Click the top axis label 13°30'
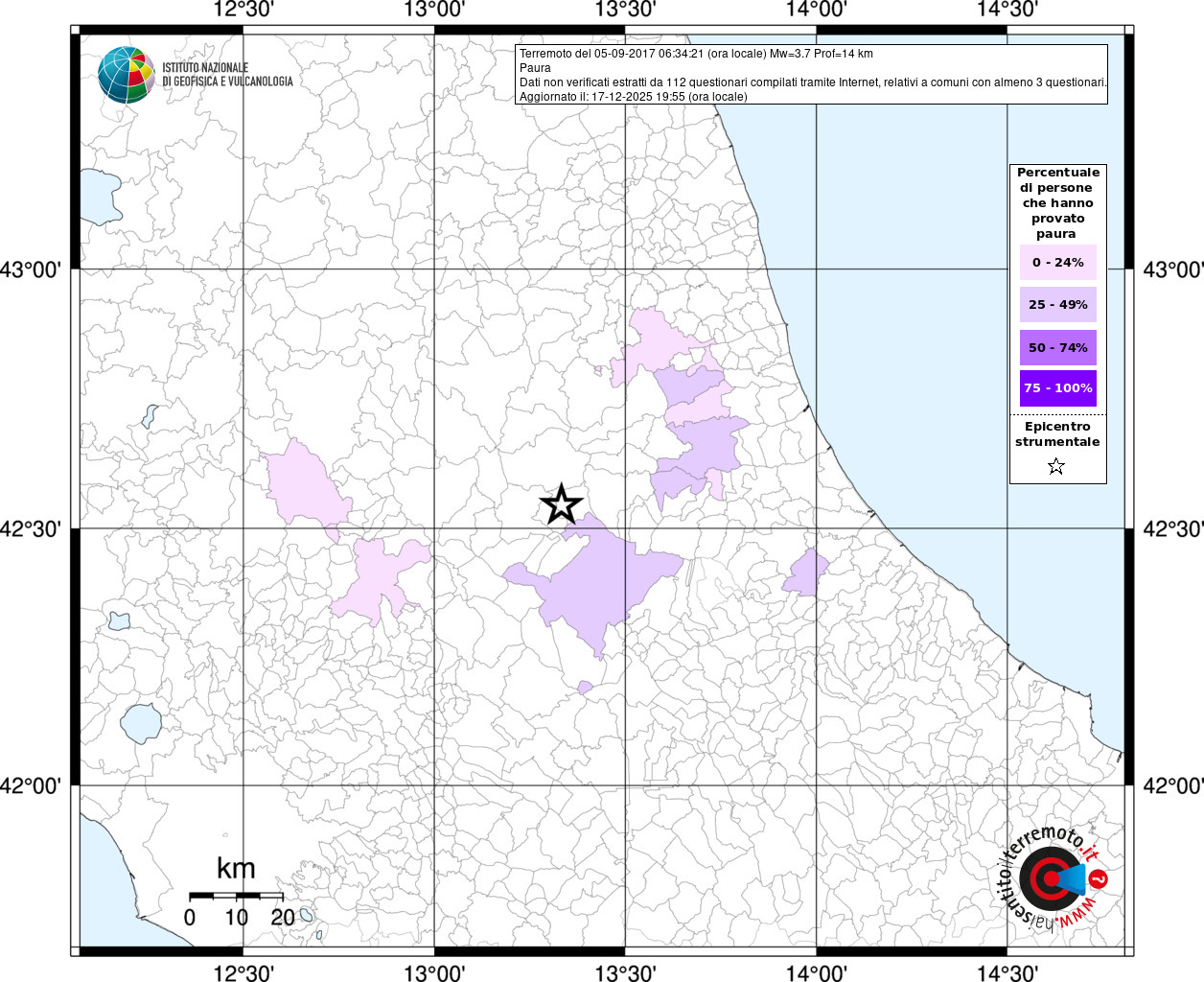 (625, 11)
